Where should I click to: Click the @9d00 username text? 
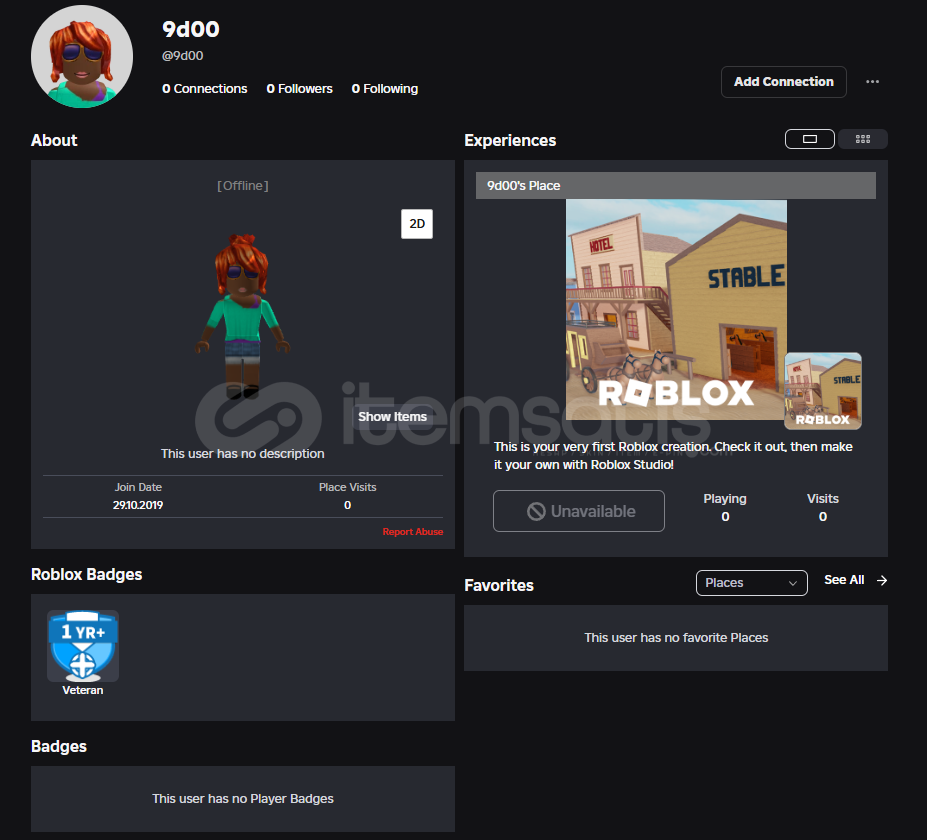[x=183, y=56]
